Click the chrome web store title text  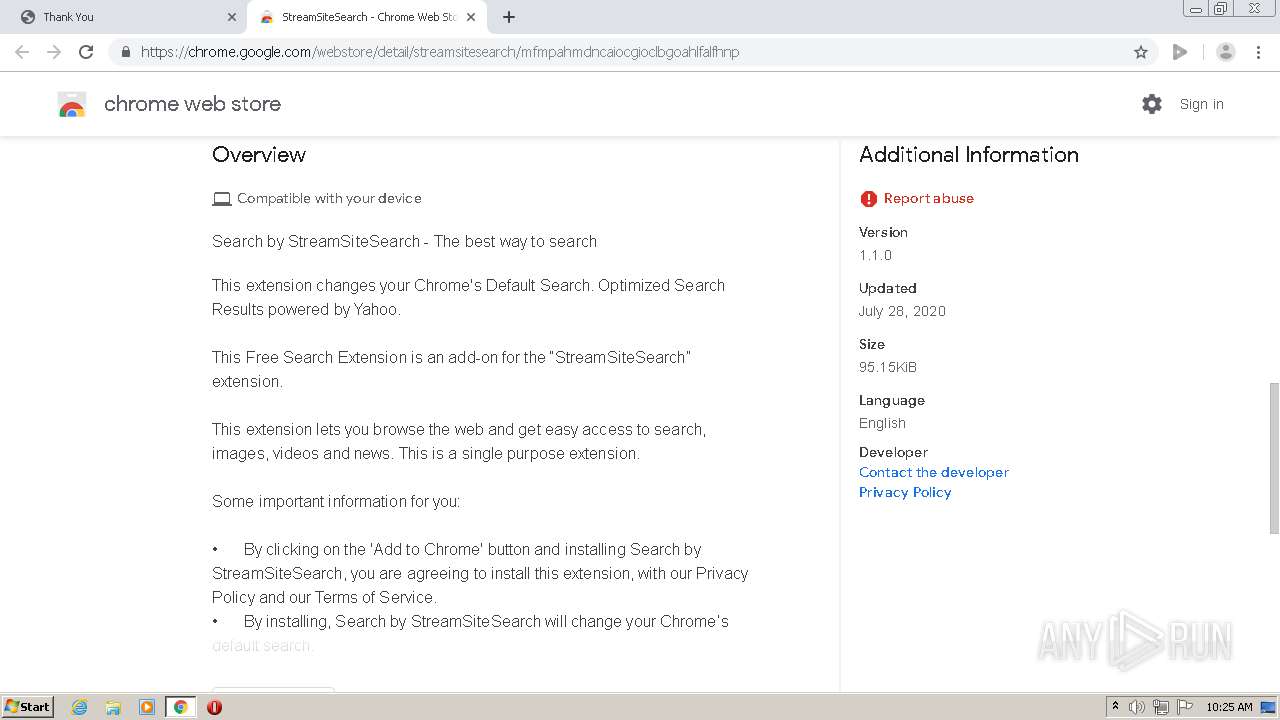(x=192, y=104)
